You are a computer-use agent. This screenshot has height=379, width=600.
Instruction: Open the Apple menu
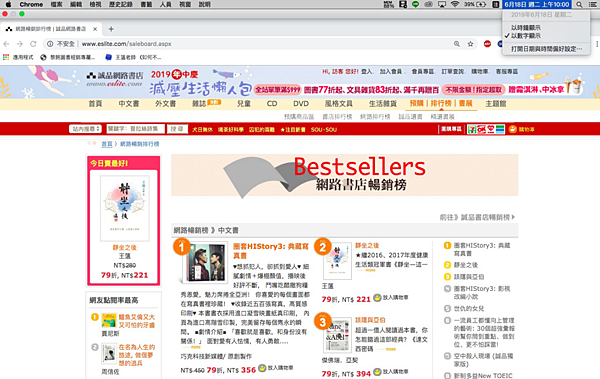(8, 4)
